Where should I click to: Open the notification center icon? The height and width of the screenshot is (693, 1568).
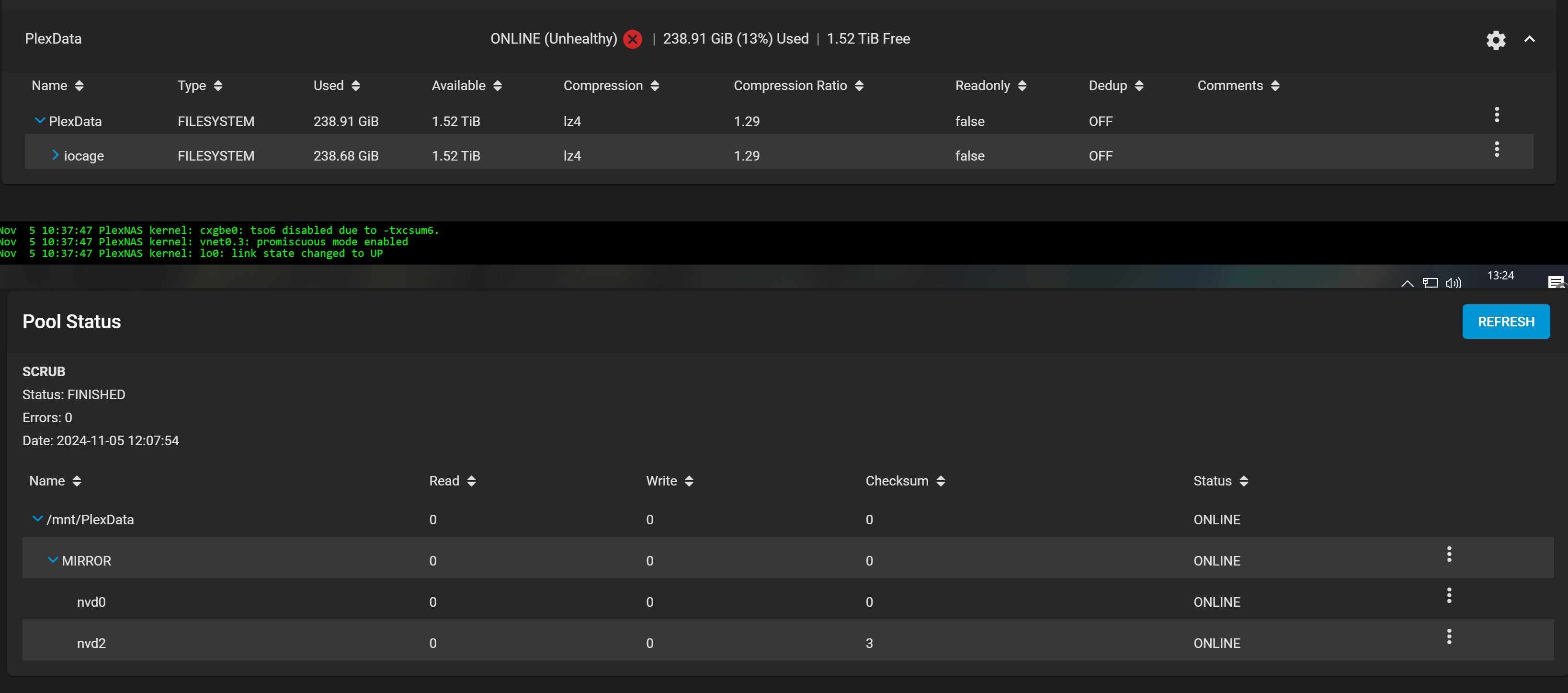tap(1556, 282)
